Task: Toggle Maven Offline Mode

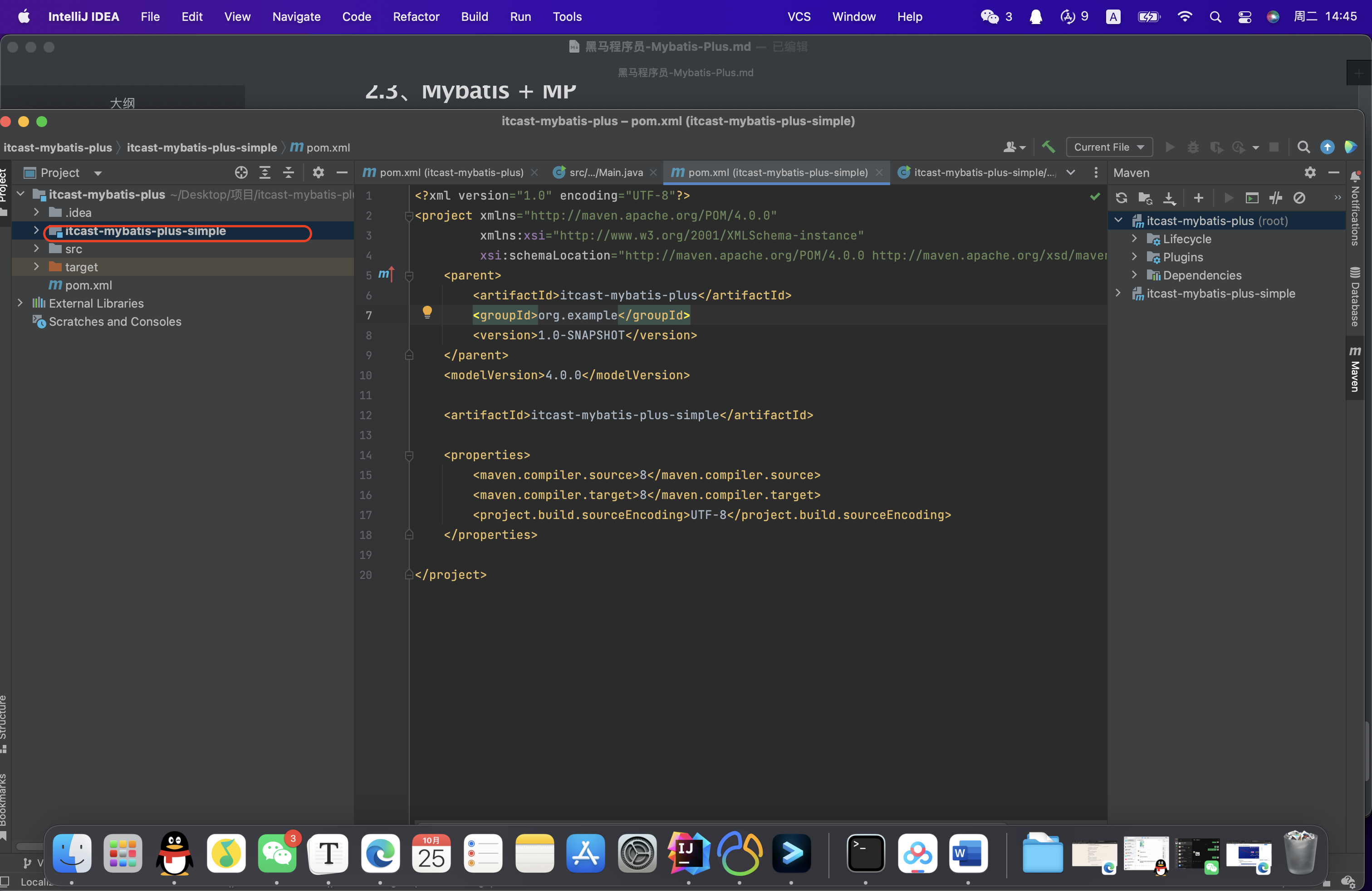Action: pyautogui.click(x=1276, y=198)
